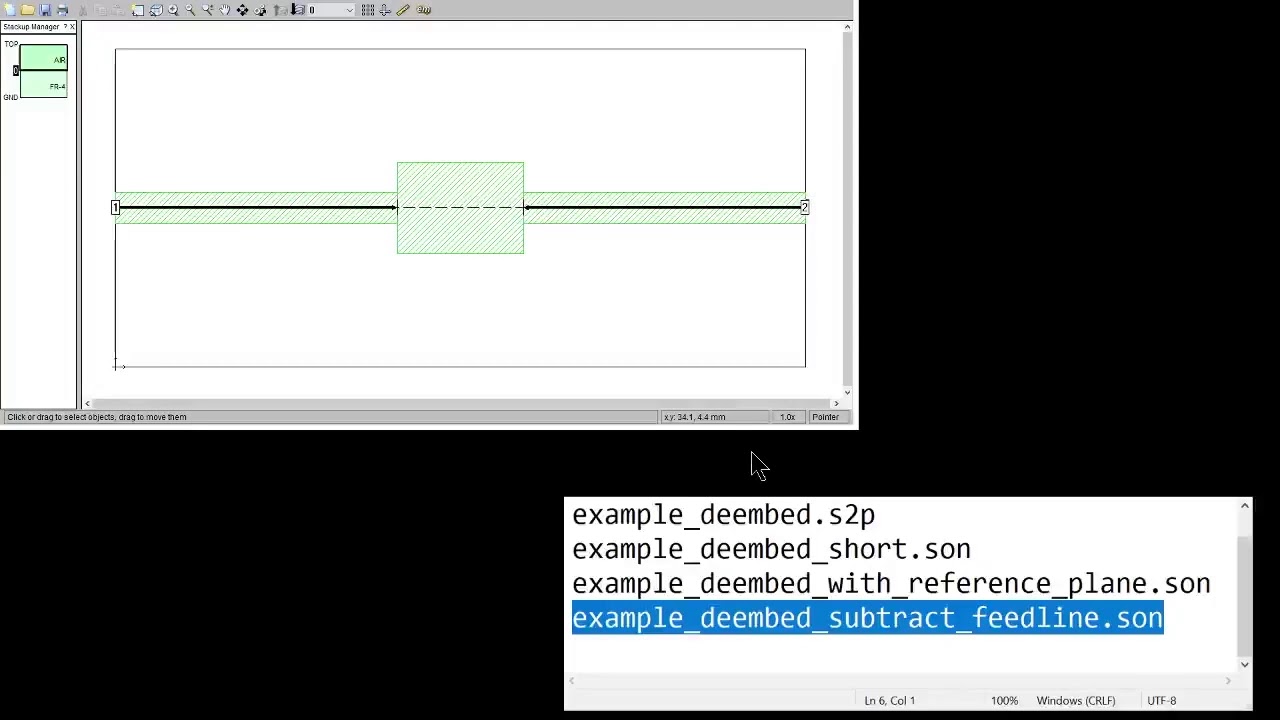Click the x,y coordinates readout
This screenshot has width=1280, height=720.
pos(713,417)
